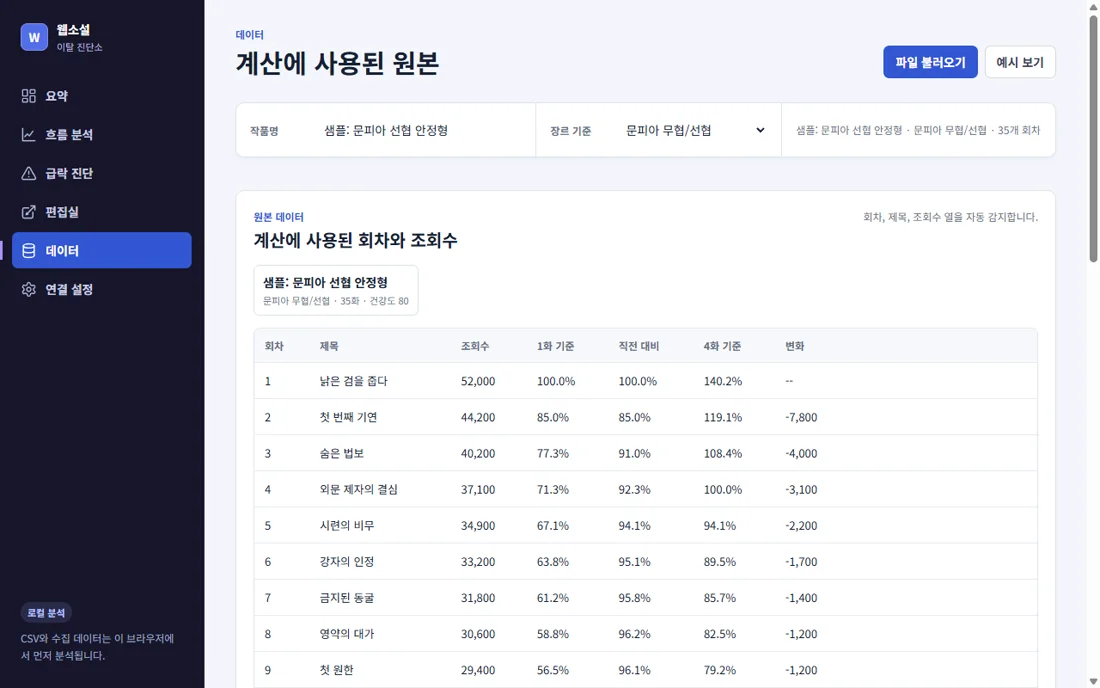Open 연결 설정 settings page
The width and height of the screenshot is (1100, 688).
click(102, 289)
